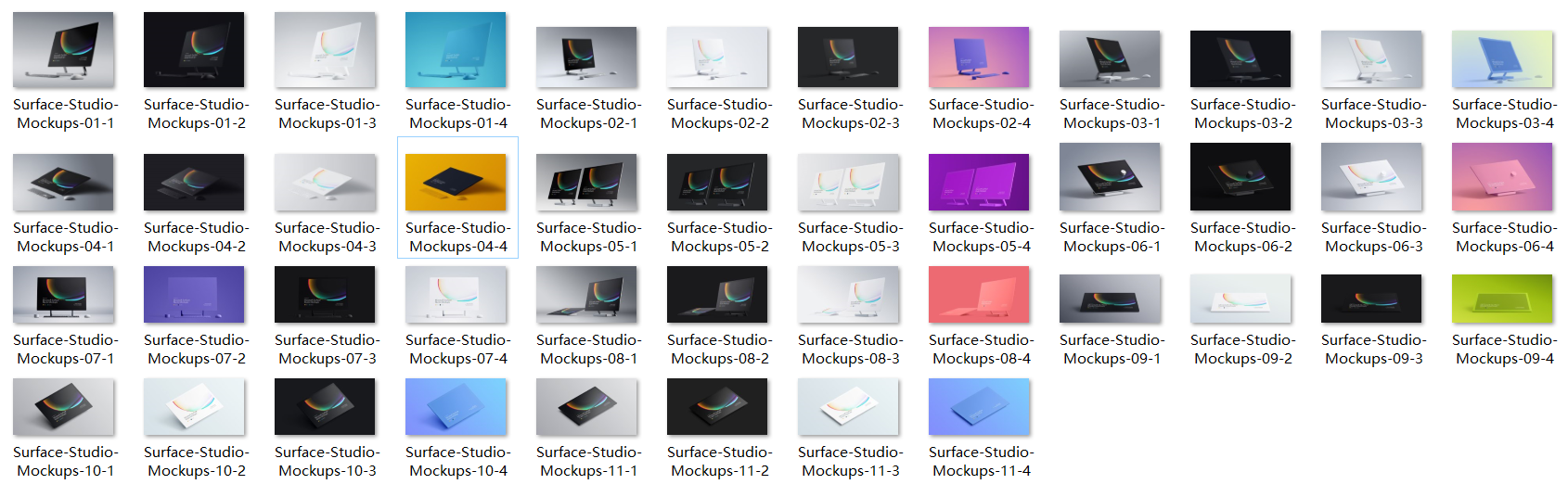1568x497 pixels.
Task: Click the file name label Surface-Studio-Mockups-03-1
Action: click(x=1112, y=114)
